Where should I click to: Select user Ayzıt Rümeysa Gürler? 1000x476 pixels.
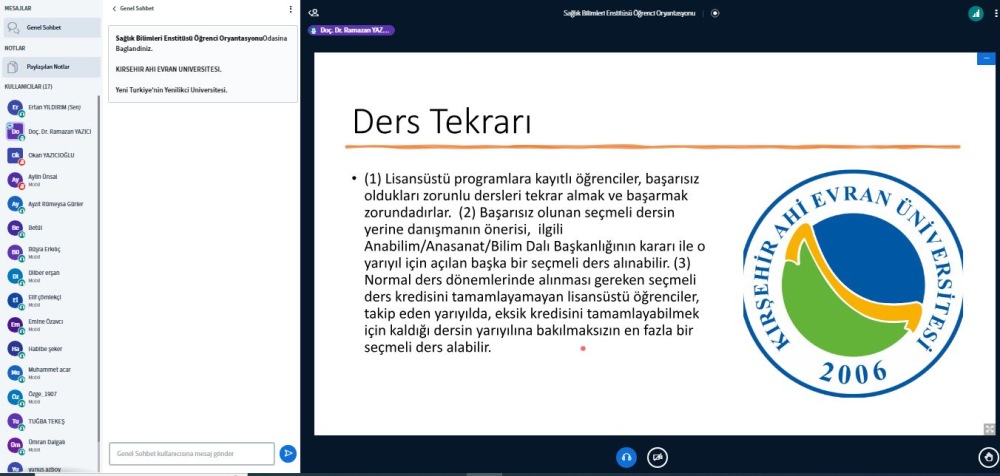50,204
